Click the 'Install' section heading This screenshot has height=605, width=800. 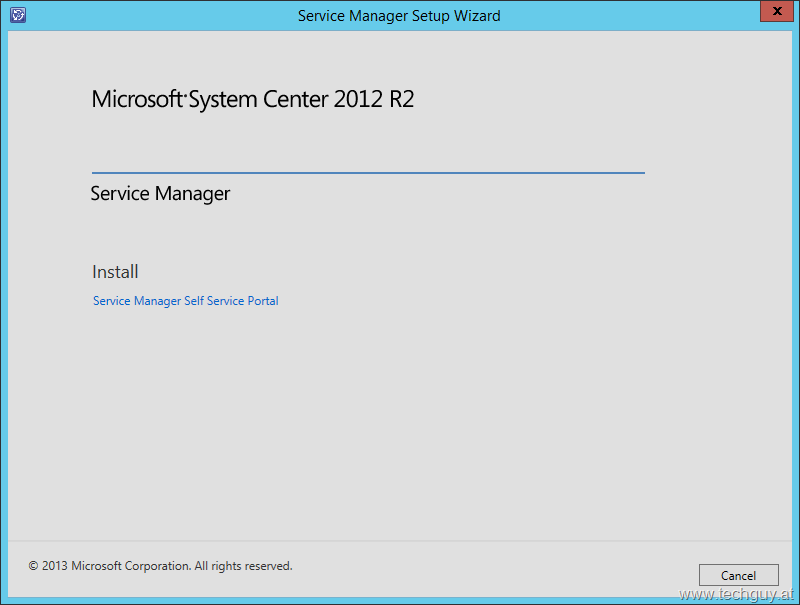pos(115,272)
